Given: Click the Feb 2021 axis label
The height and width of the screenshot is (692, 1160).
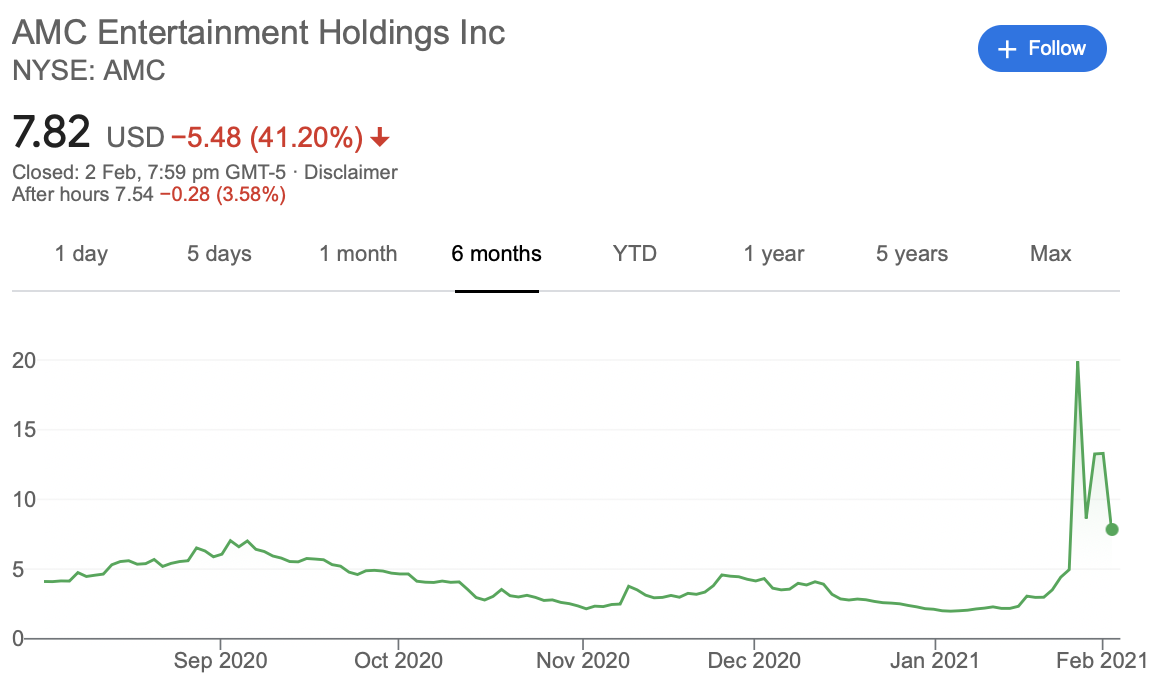Looking at the screenshot, I should coord(1102,660).
